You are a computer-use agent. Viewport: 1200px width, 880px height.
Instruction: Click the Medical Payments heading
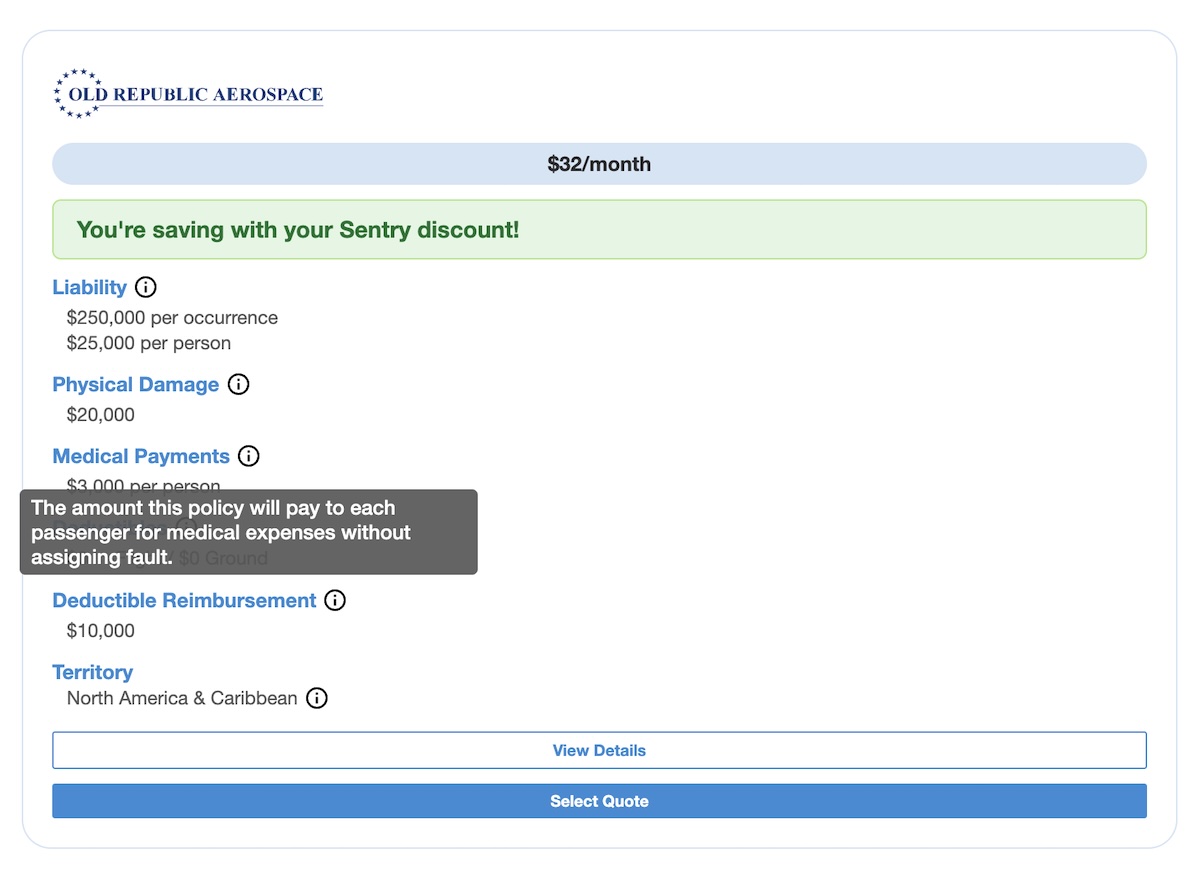[141, 457]
